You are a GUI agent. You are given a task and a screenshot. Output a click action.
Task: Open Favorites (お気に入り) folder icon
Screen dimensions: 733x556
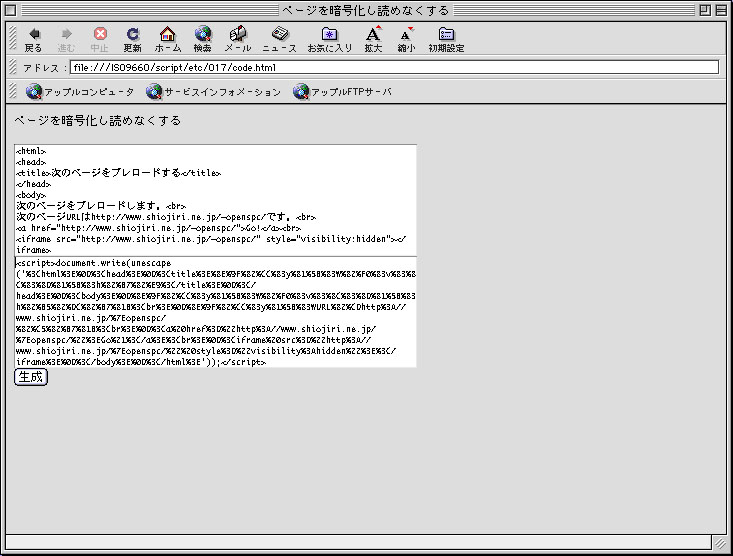click(330, 39)
